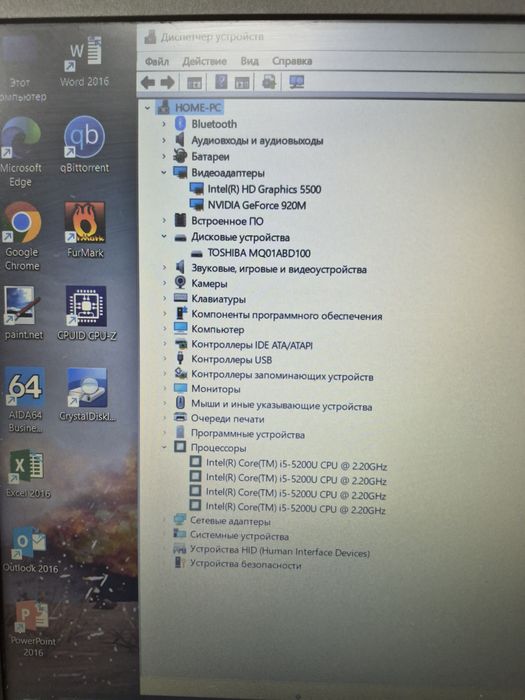Select Компоненты программного обеспечения row
Image resolution: width=525 pixels, height=700 pixels.
pyautogui.click(x=287, y=316)
